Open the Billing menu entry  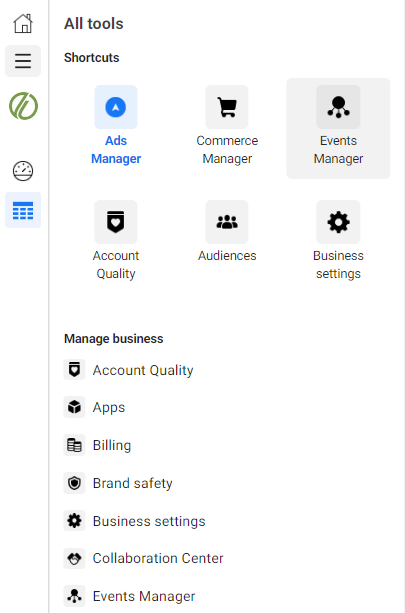click(97, 445)
